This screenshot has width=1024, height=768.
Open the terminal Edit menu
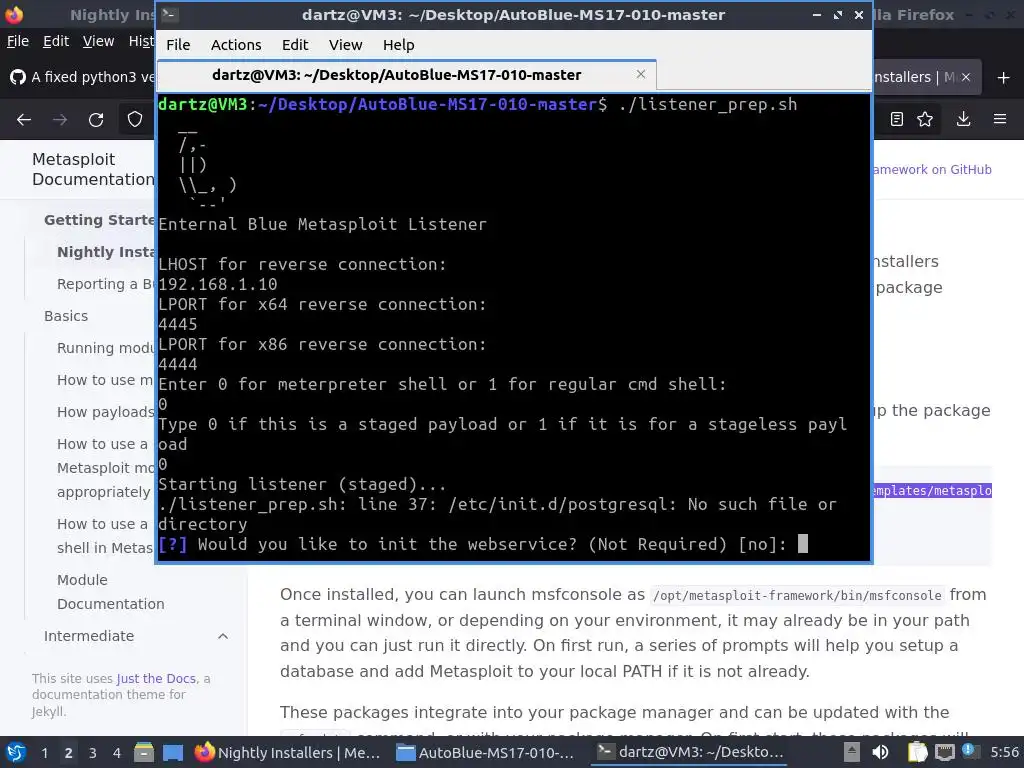295,44
